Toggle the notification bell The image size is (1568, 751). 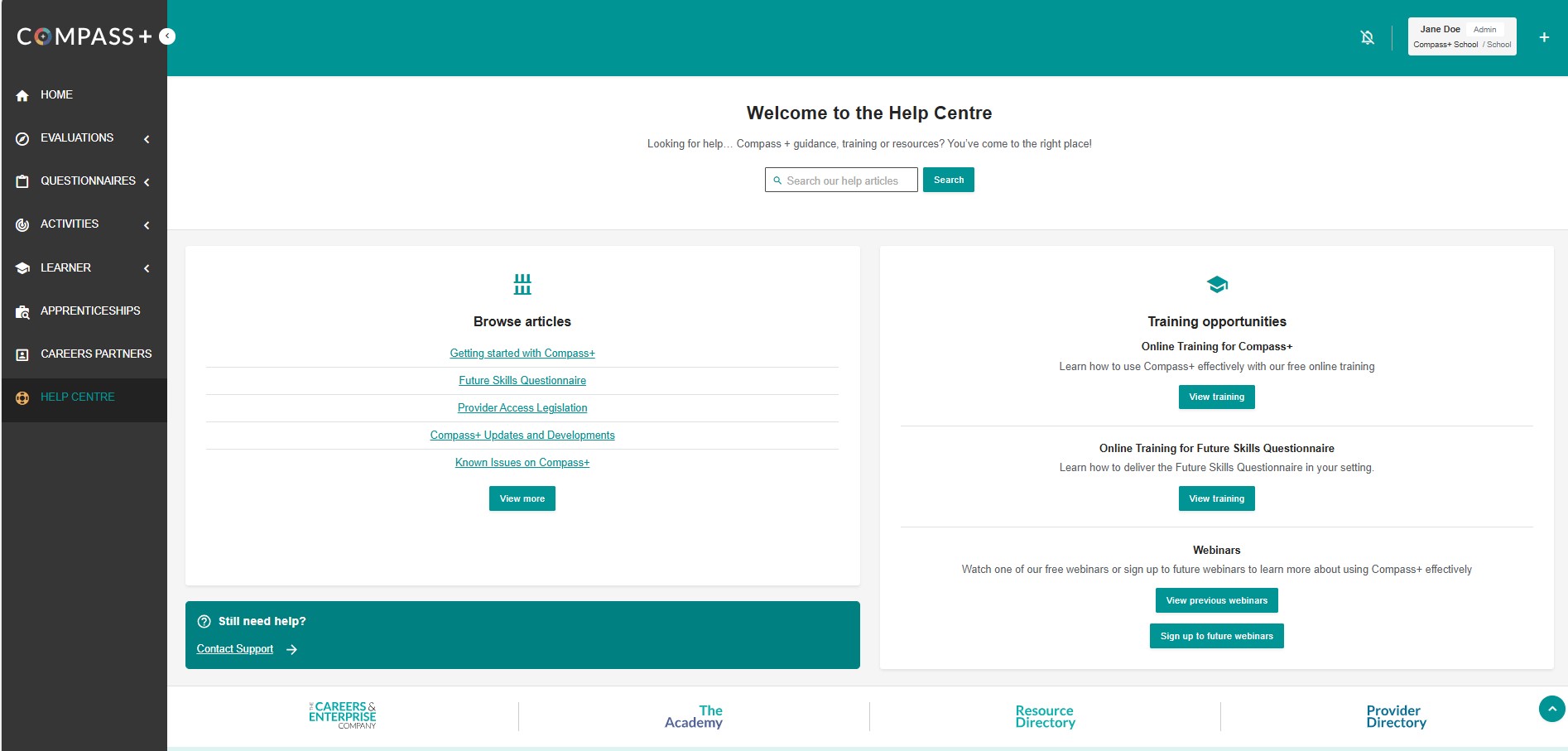click(1368, 36)
